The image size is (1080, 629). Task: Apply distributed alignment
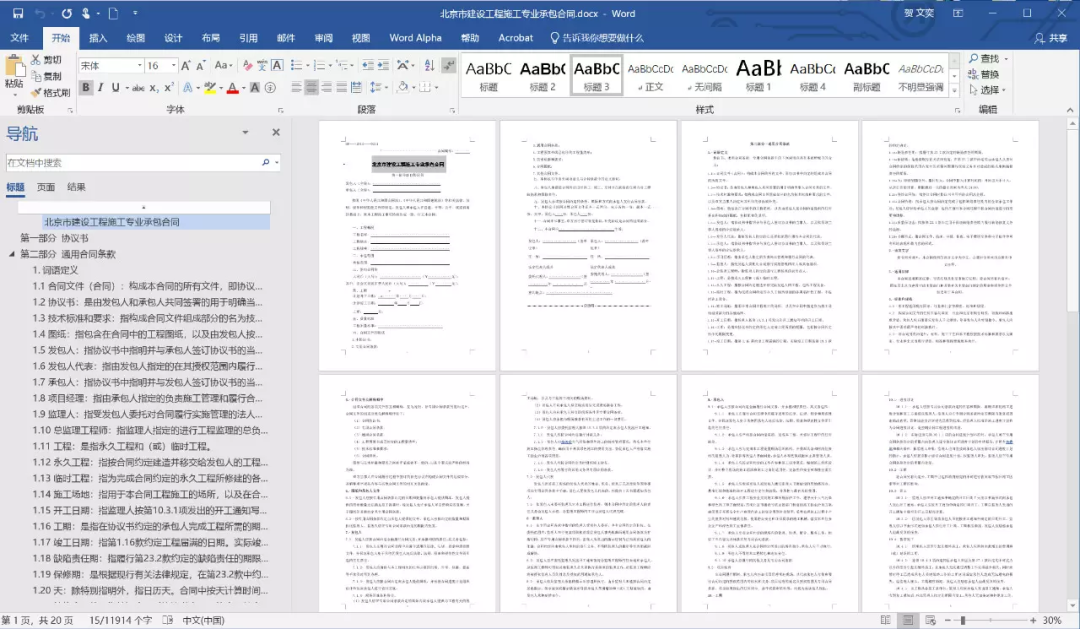[x=356, y=87]
